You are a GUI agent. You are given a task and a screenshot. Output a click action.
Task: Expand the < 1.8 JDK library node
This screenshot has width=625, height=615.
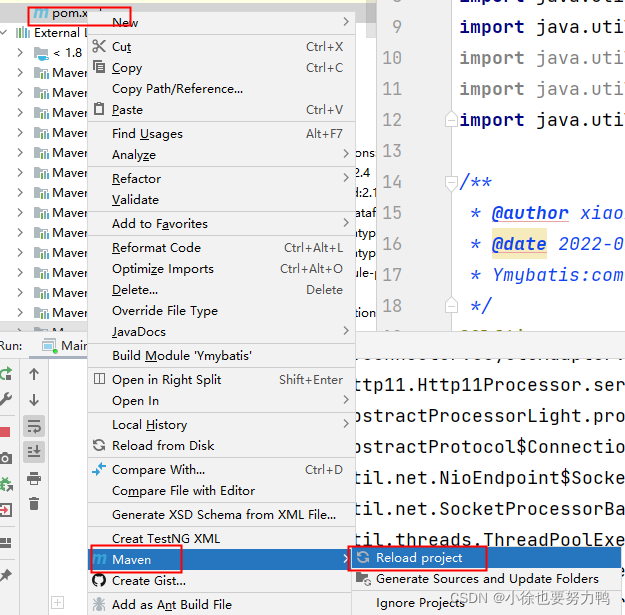[20, 52]
